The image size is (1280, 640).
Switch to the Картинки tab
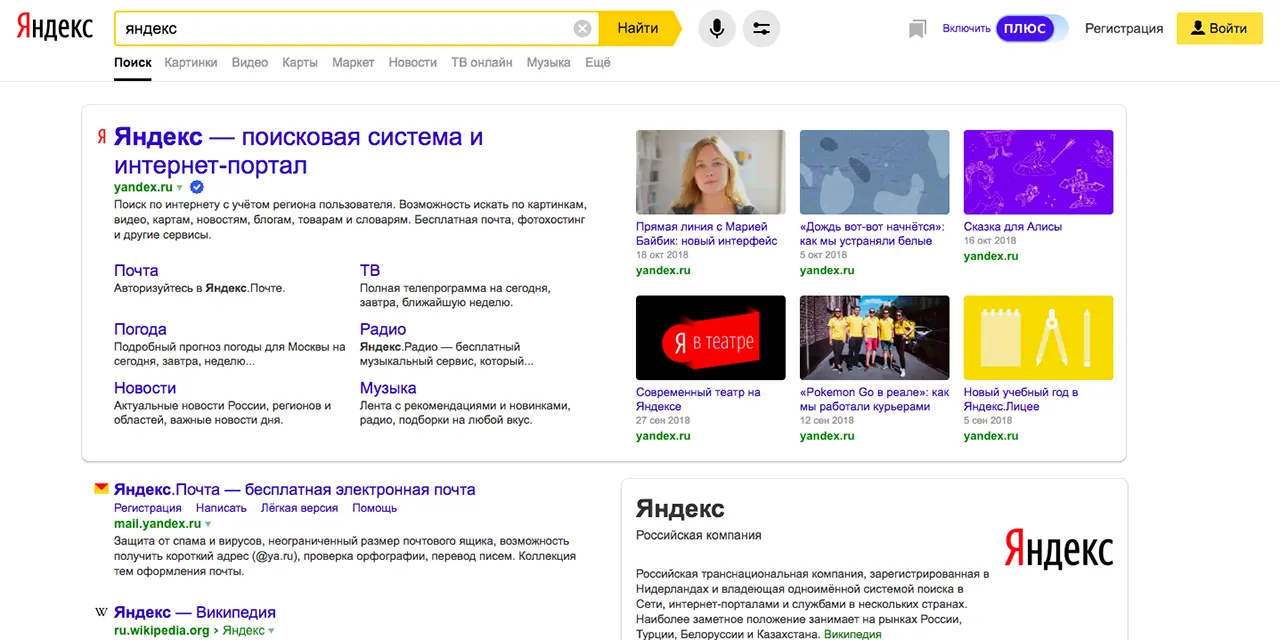pos(191,62)
